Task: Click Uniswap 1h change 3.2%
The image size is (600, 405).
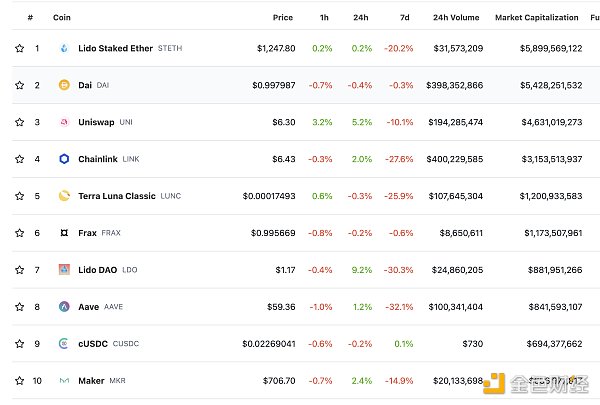Action: click(322, 122)
